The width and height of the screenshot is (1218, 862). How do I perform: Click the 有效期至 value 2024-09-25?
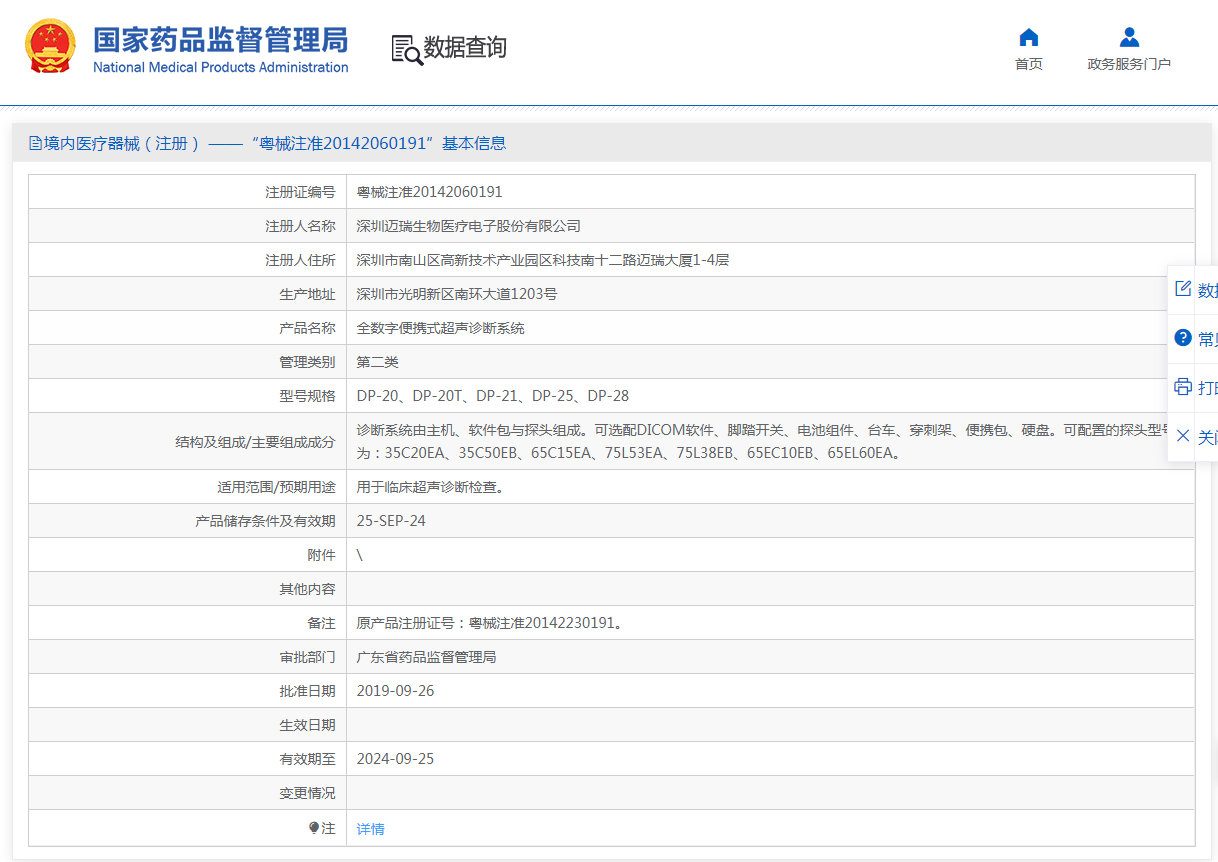tap(395, 759)
